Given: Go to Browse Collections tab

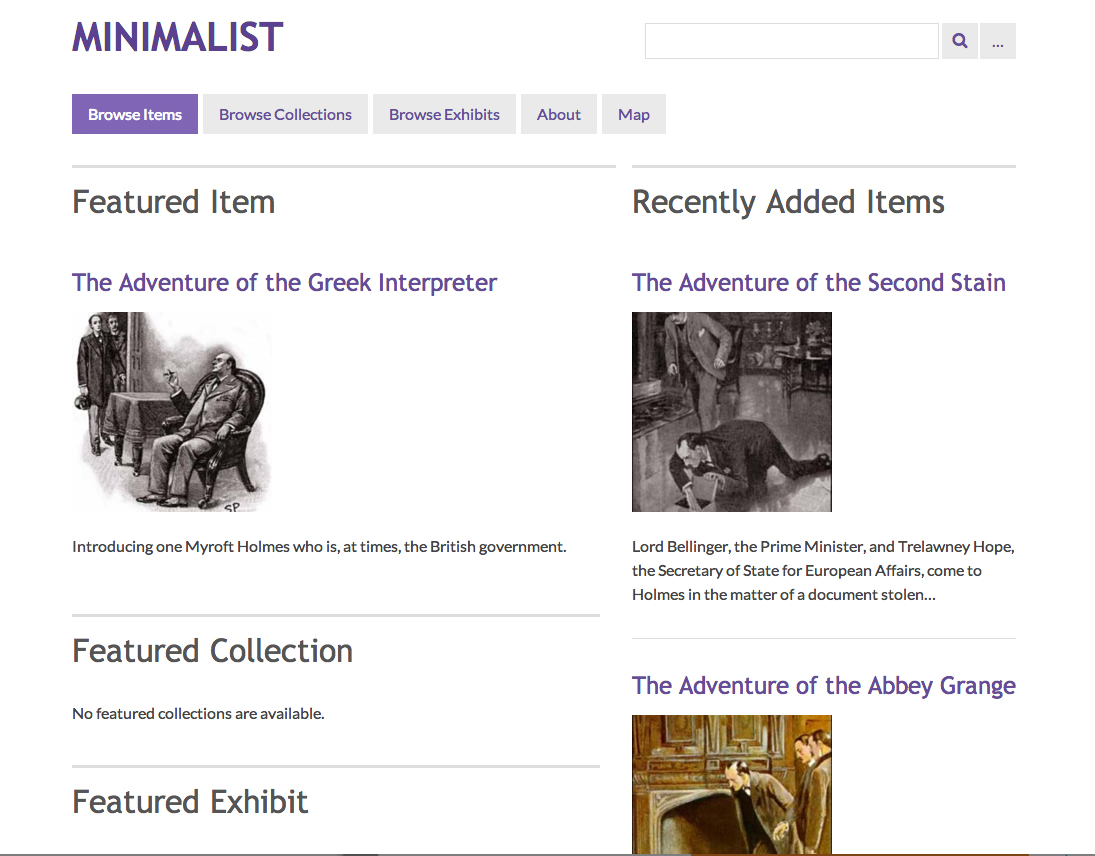Looking at the screenshot, I should click(285, 114).
